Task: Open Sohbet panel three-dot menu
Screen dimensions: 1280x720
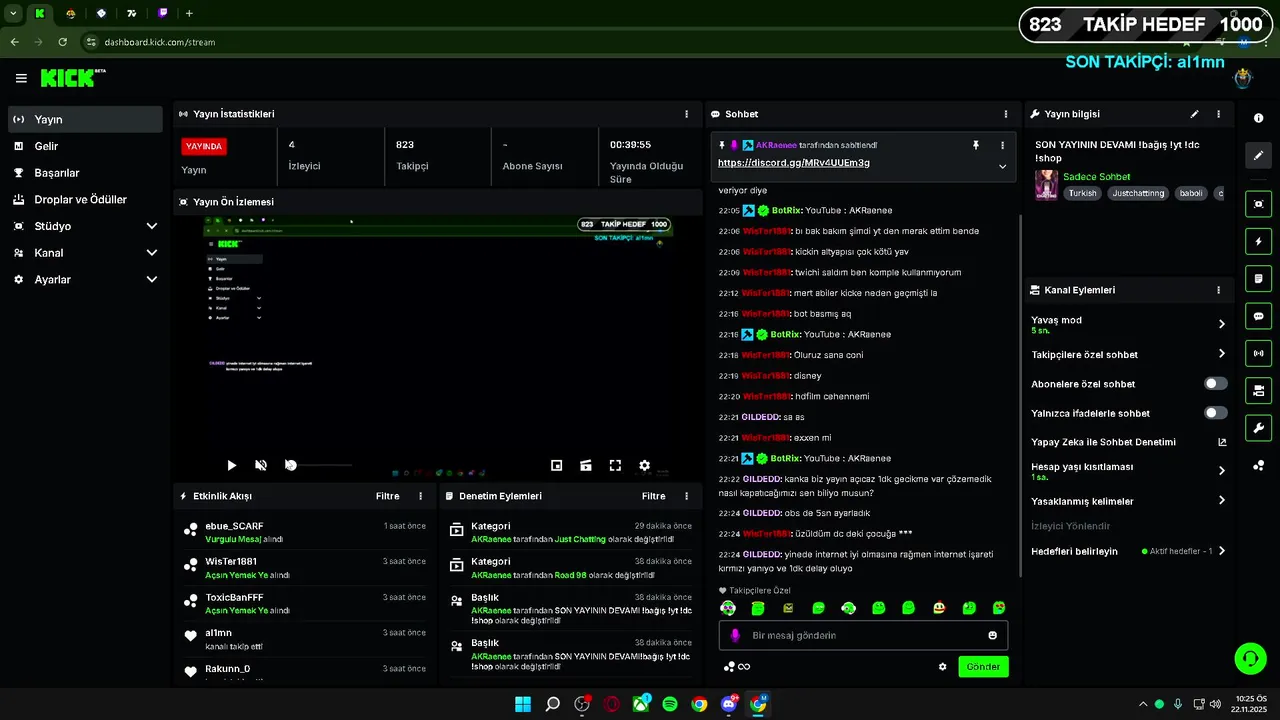Action: pyautogui.click(x=1006, y=114)
